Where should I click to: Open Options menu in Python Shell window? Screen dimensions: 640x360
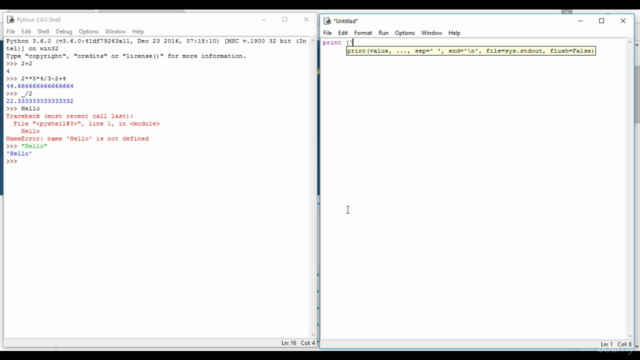pos(89,31)
